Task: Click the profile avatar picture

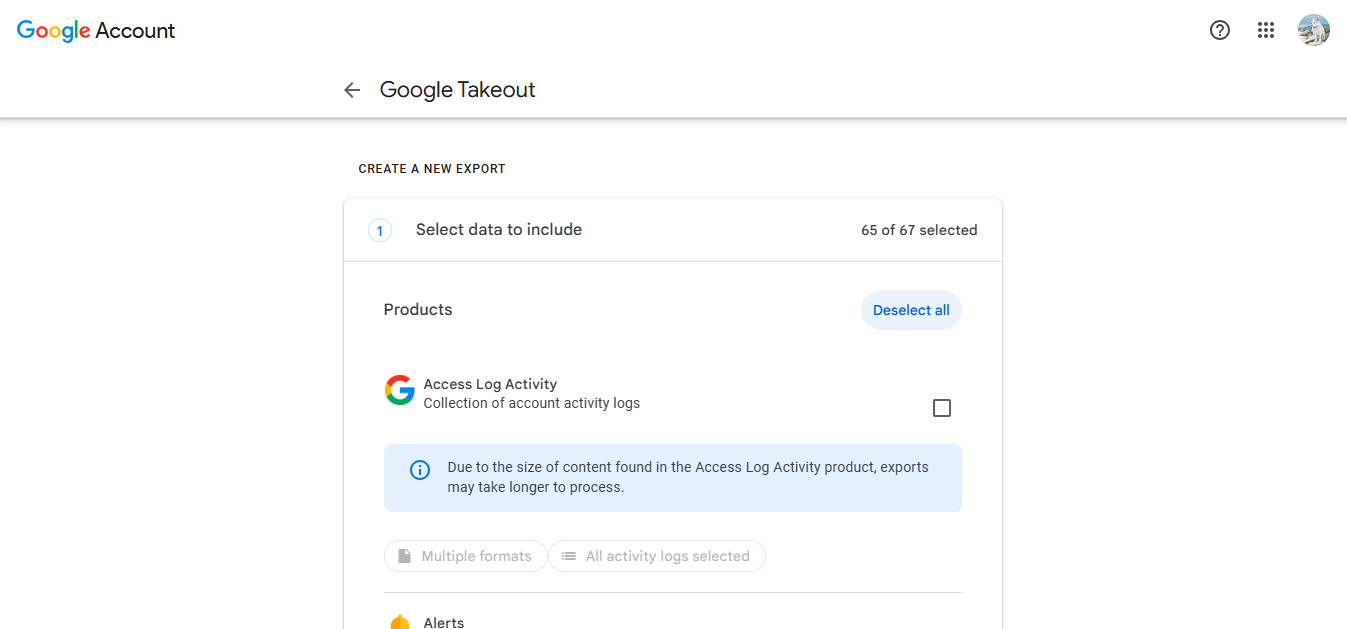Action: (x=1313, y=30)
